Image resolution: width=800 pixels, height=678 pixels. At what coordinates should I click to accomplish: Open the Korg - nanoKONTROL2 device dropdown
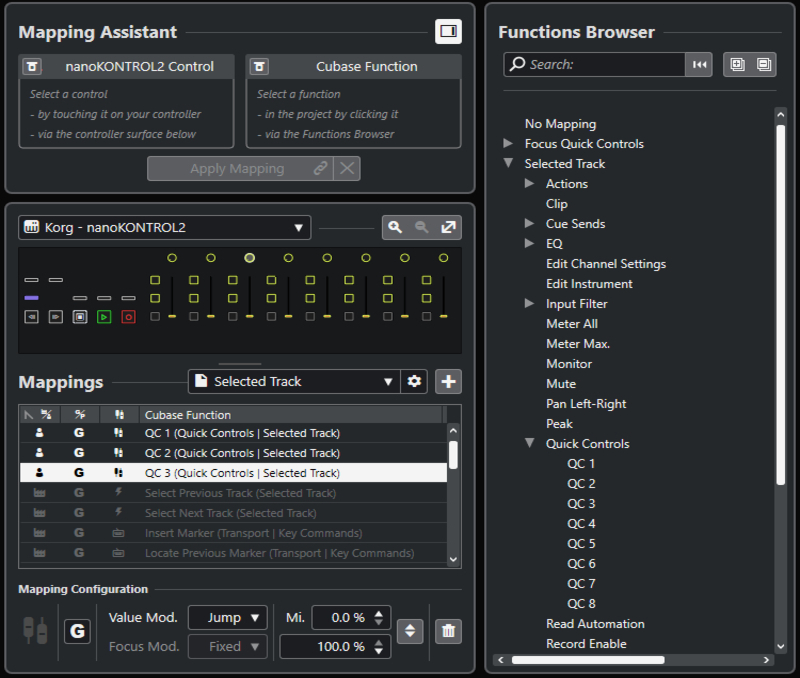tap(164, 228)
